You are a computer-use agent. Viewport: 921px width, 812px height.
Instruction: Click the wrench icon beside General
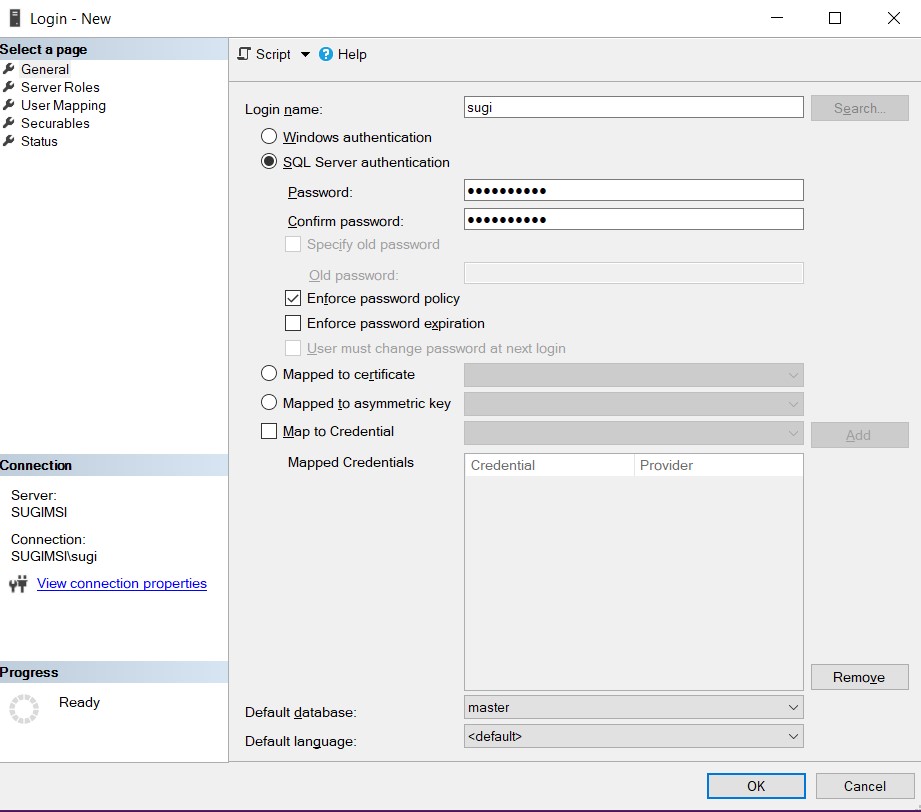coord(9,69)
